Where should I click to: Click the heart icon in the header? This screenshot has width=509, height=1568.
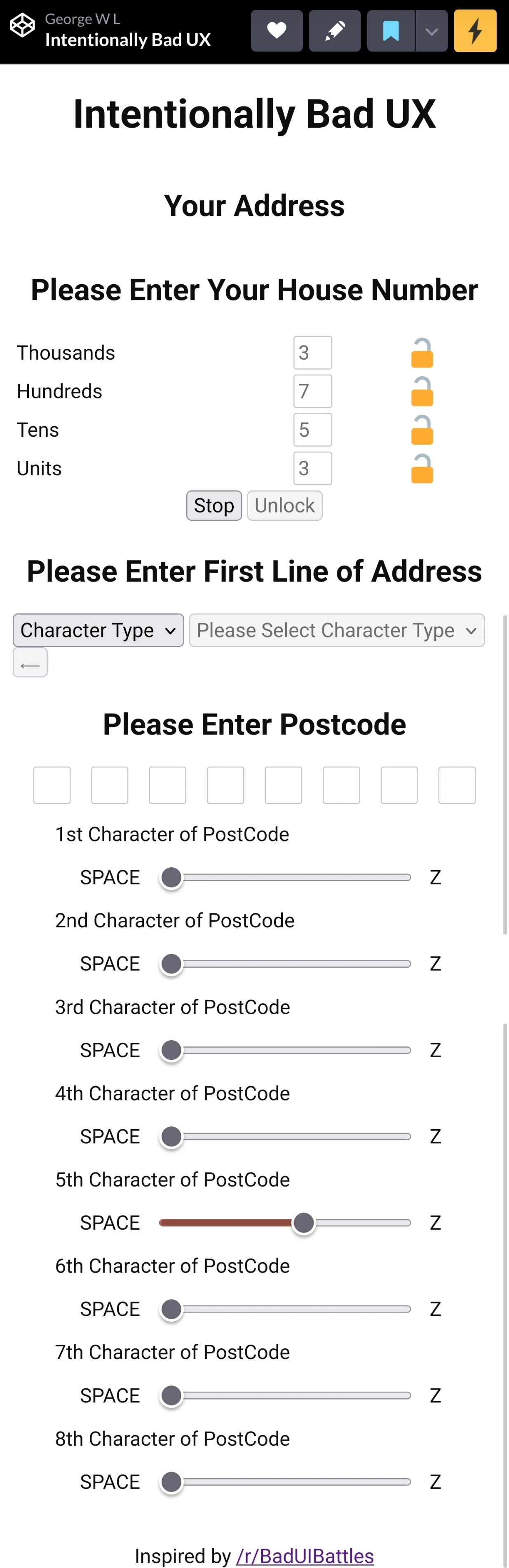point(277,30)
